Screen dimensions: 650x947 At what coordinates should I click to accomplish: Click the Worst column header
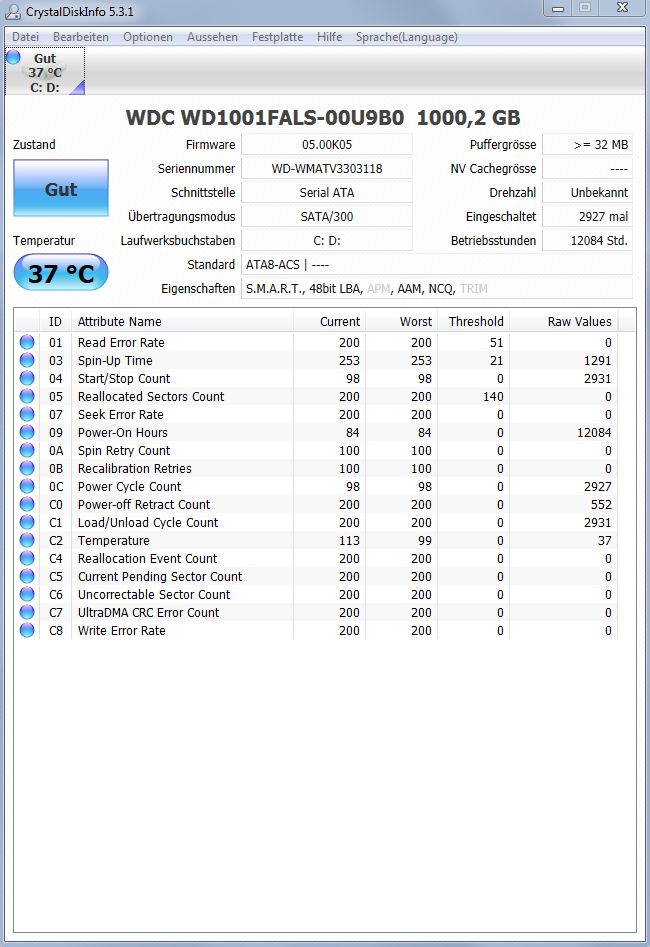point(402,321)
